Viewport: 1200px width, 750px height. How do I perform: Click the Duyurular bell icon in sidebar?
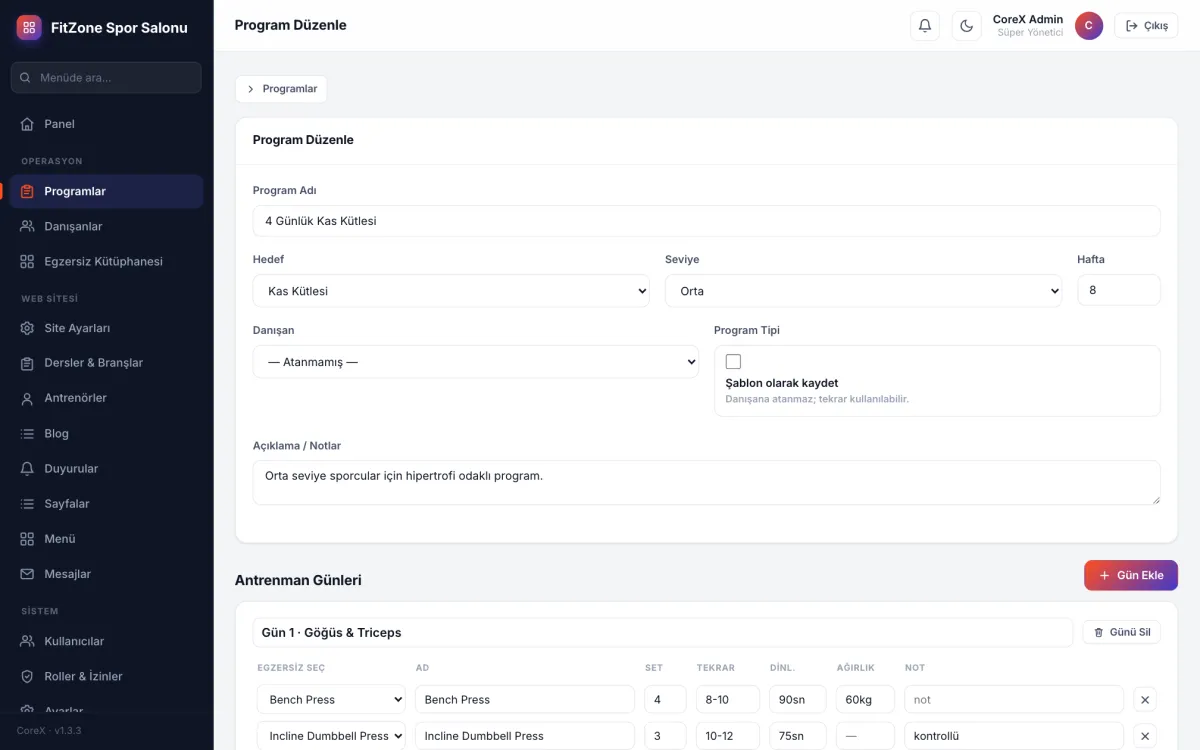27,468
